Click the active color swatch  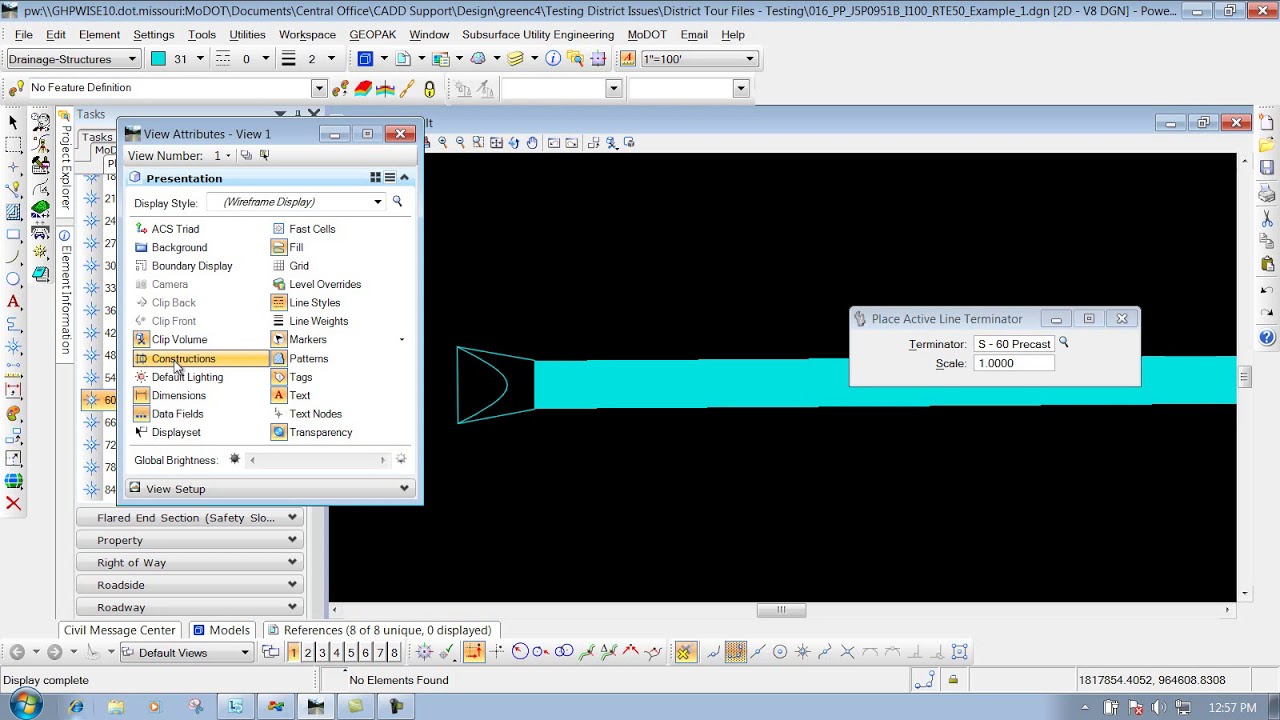[x=158, y=59]
